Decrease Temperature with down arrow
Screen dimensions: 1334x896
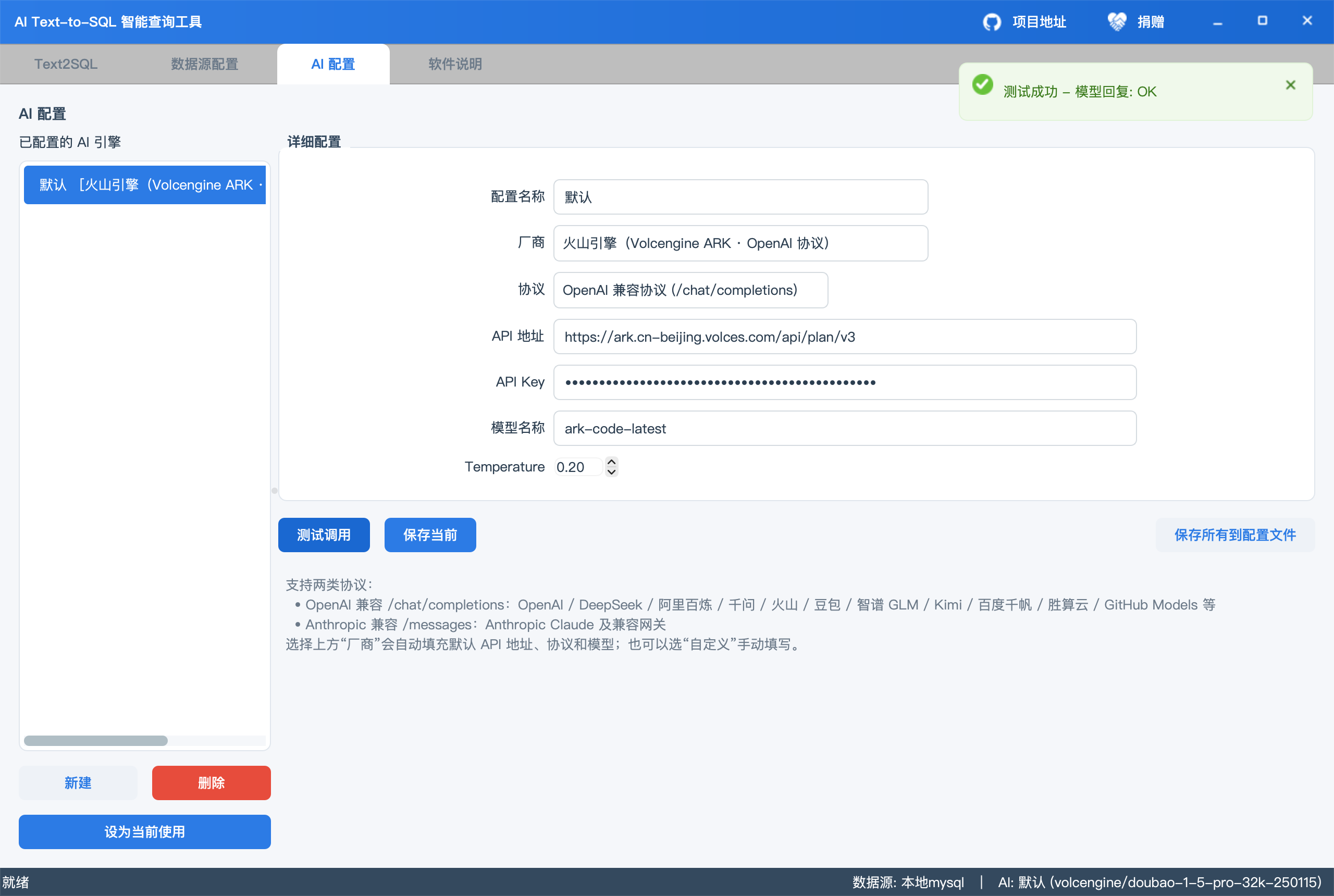coord(611,472)
